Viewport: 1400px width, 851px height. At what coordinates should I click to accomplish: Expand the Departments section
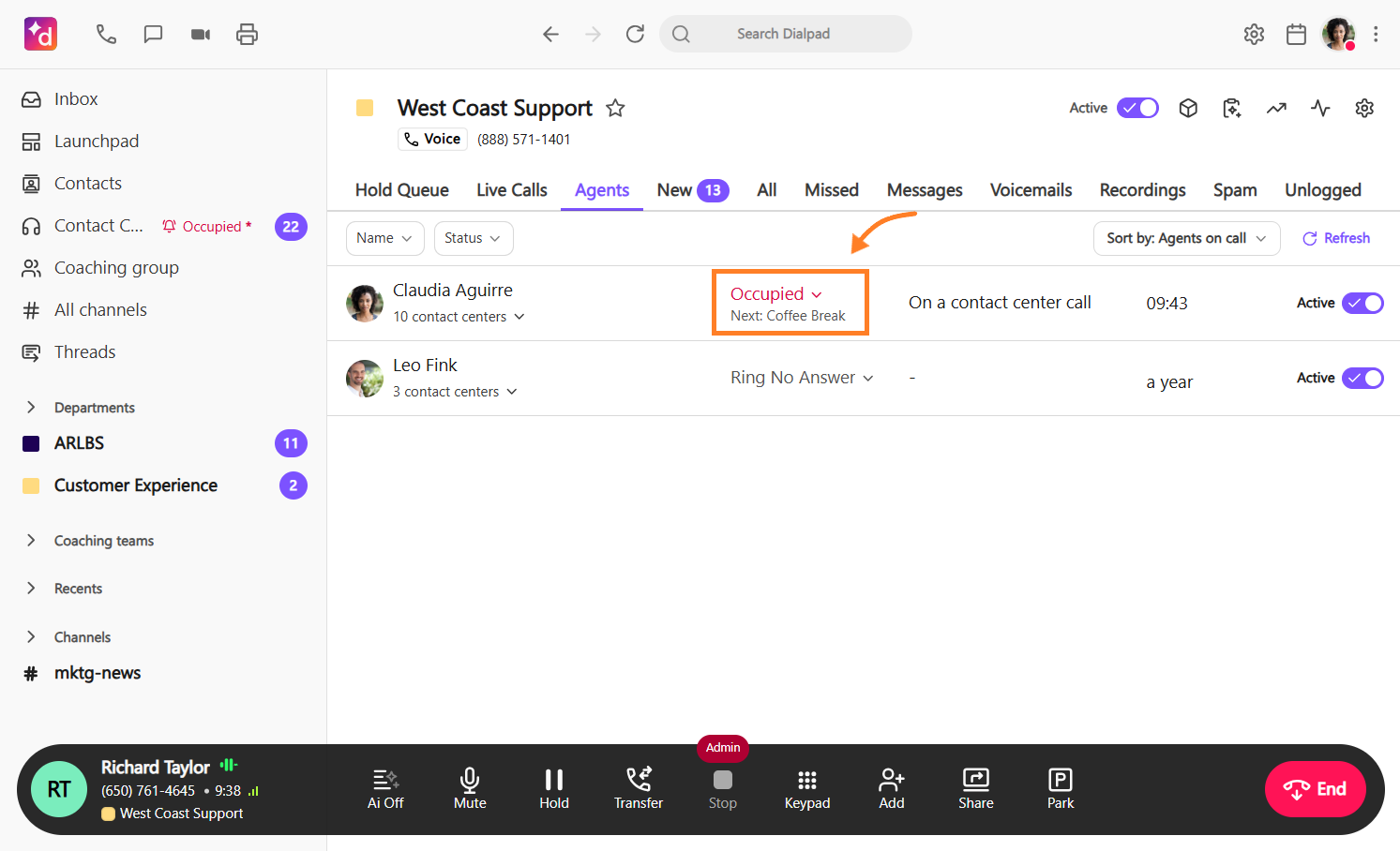click(x=31, y=407)
